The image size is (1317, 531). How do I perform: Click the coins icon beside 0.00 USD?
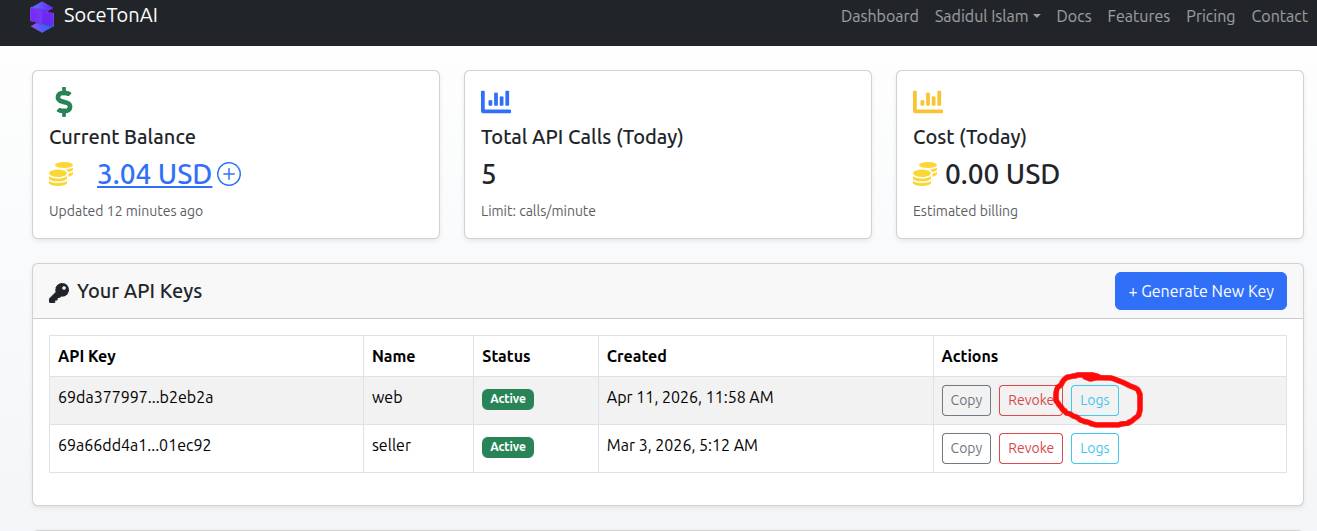(x=925, y=175)
